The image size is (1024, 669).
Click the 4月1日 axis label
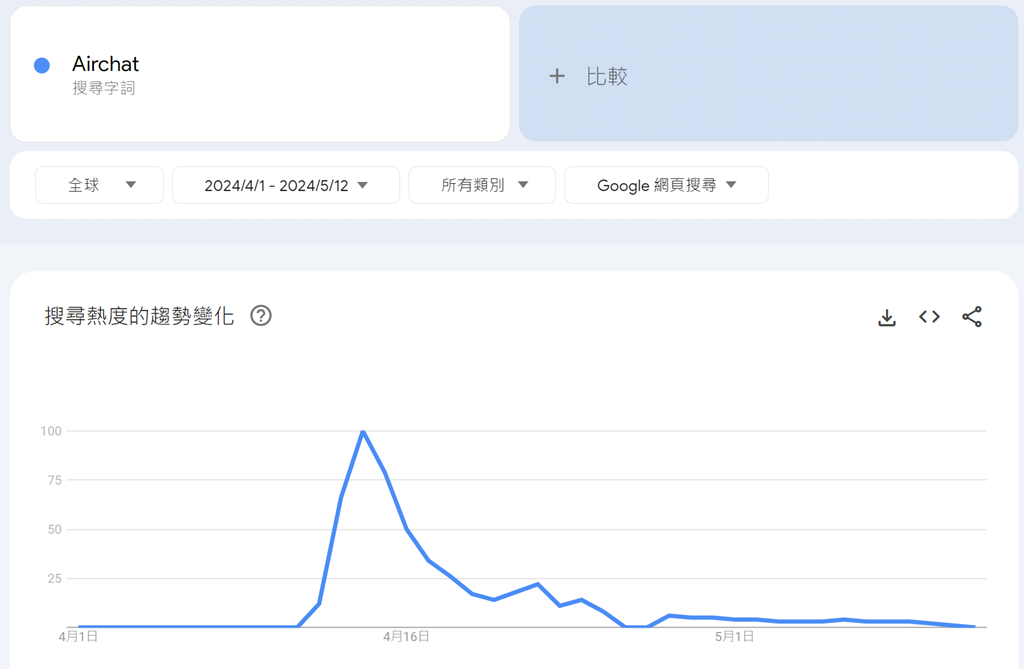pos(78,636)
